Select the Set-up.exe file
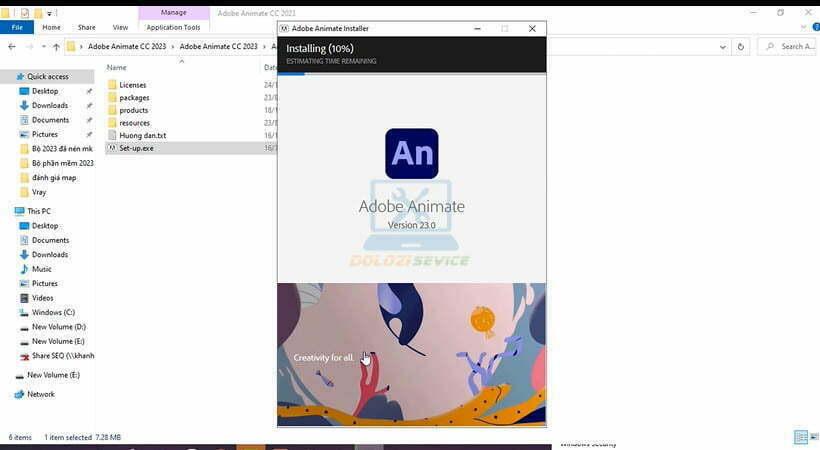Viewport: 820px width, 450px height. [x=136, y=148]
